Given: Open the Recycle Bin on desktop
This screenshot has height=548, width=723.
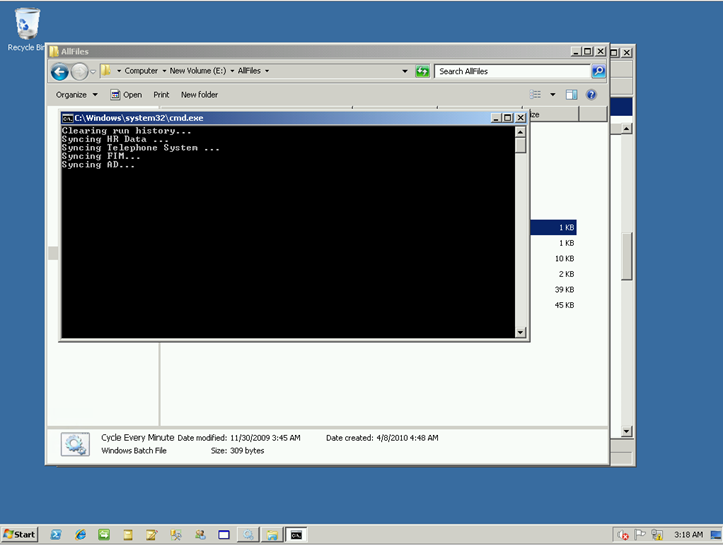Looking at the screenshot, I should [27, 30].
